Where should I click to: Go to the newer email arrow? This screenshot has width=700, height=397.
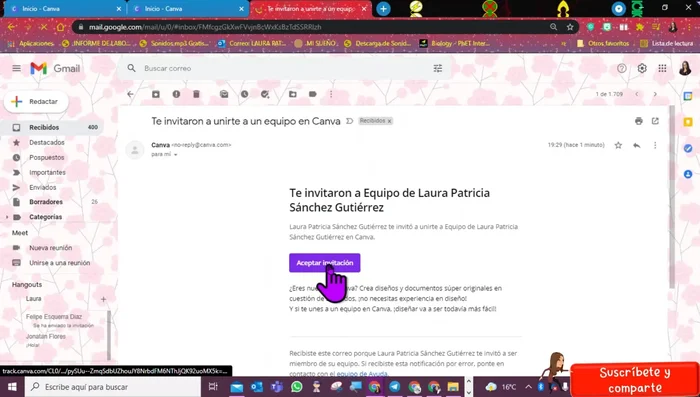[x=637, y=94]
